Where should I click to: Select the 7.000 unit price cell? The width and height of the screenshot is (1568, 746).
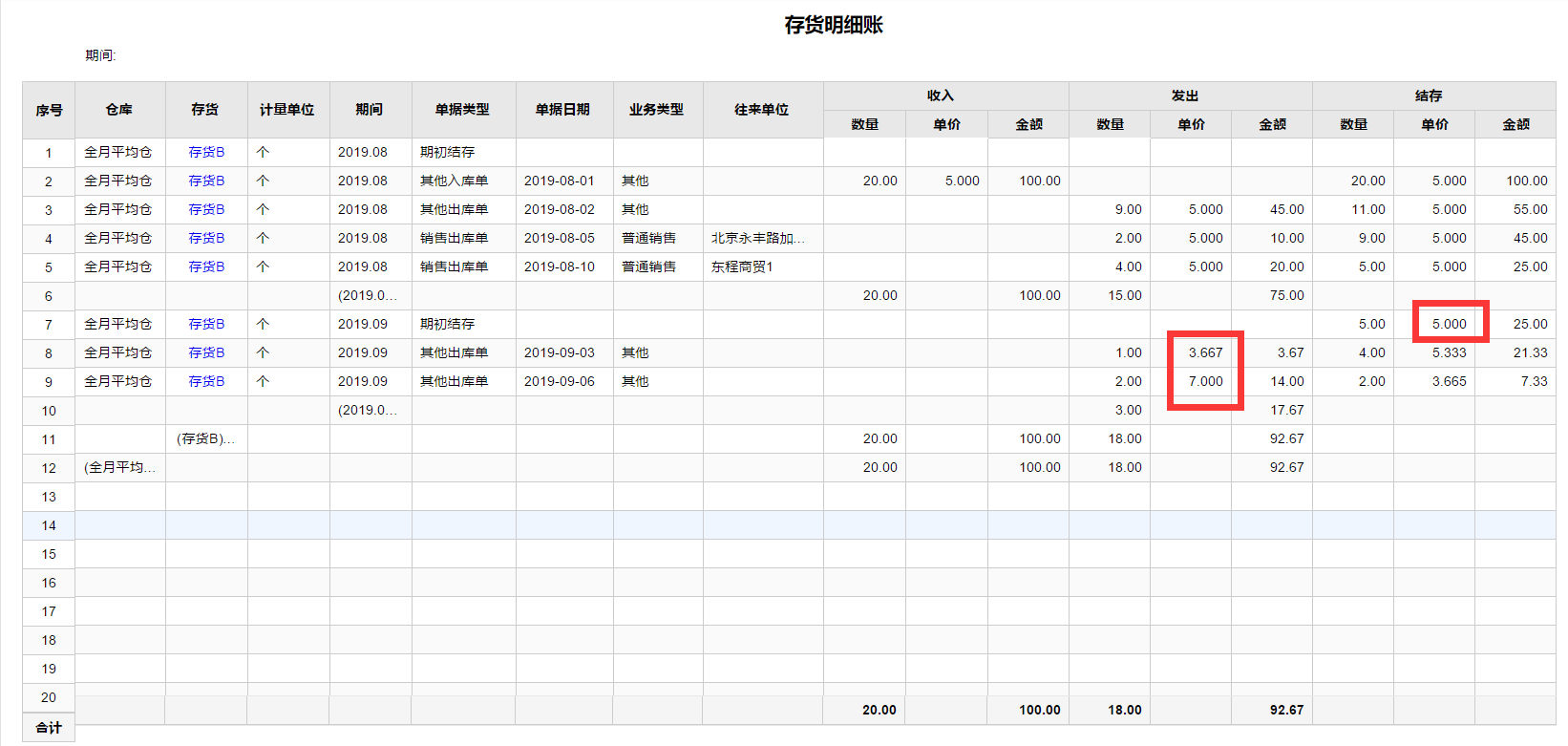point(1205,381)
